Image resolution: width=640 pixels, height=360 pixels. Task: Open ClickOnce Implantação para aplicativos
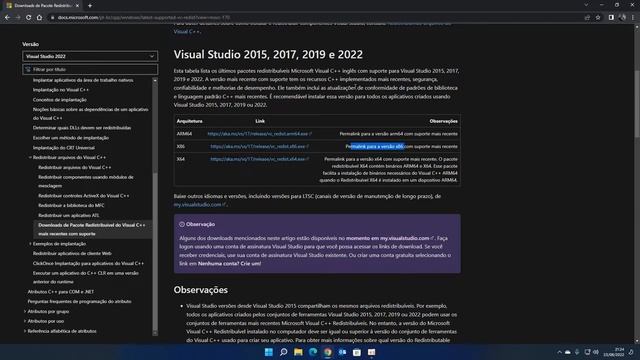click(88, 263)
